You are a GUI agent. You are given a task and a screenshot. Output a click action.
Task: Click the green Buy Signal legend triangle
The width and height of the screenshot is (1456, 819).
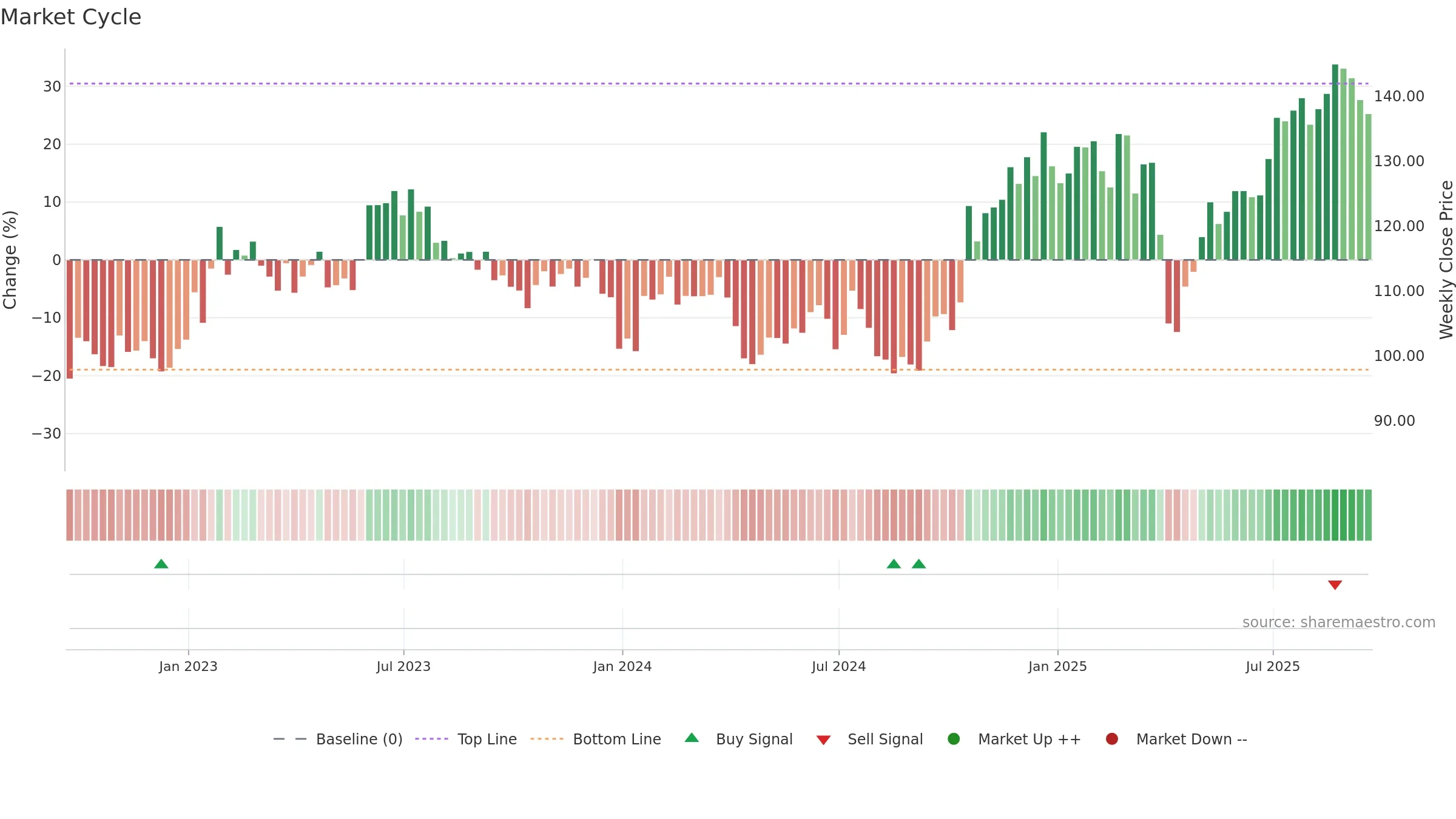click(x=692, y=738)
